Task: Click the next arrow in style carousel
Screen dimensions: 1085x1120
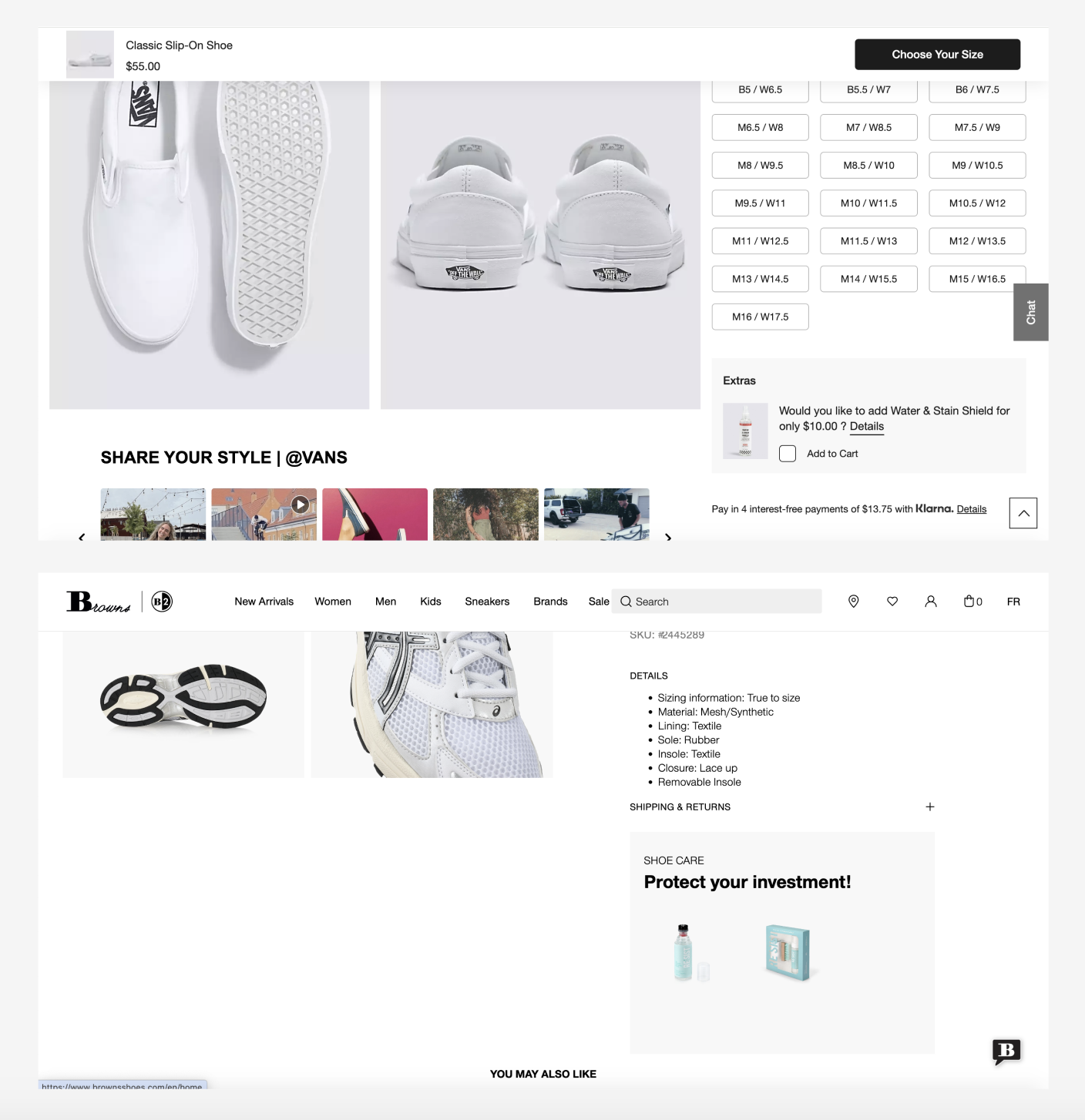Action: [x=668, y=537]
